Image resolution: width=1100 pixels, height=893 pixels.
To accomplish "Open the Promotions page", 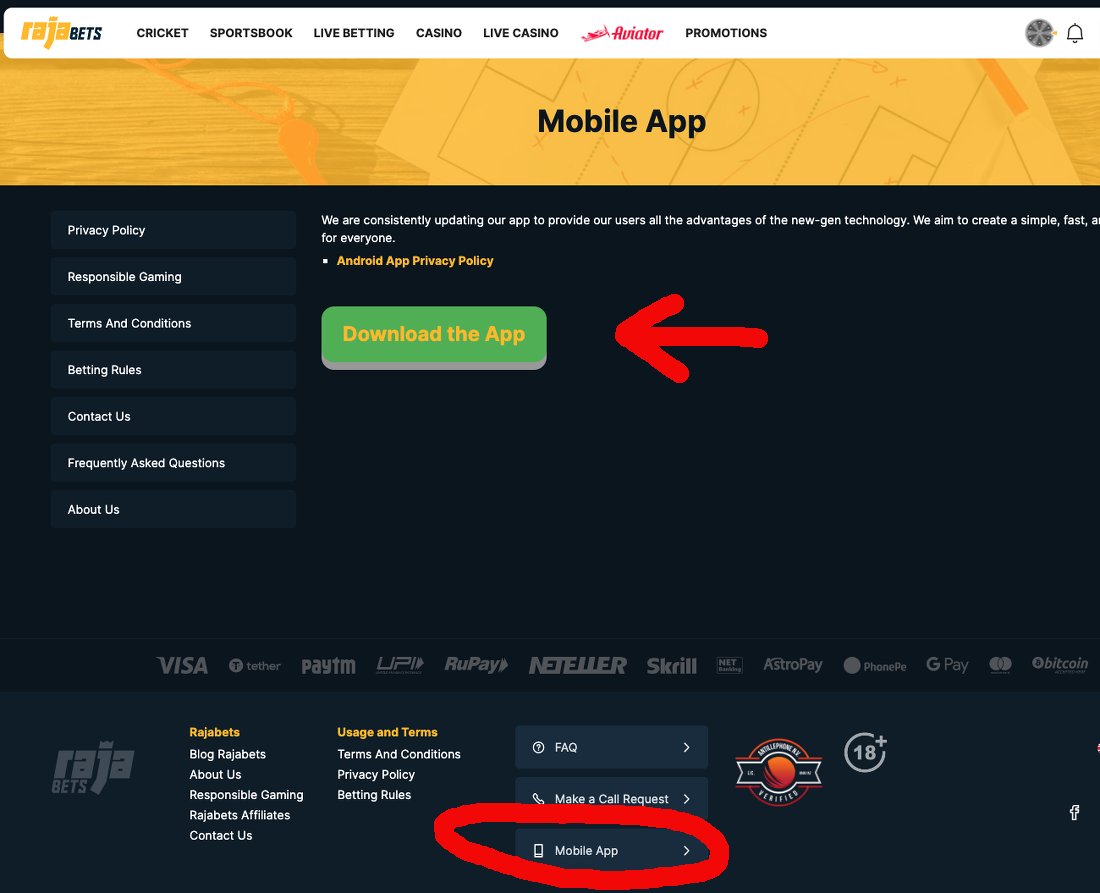I will coord(726,33).
